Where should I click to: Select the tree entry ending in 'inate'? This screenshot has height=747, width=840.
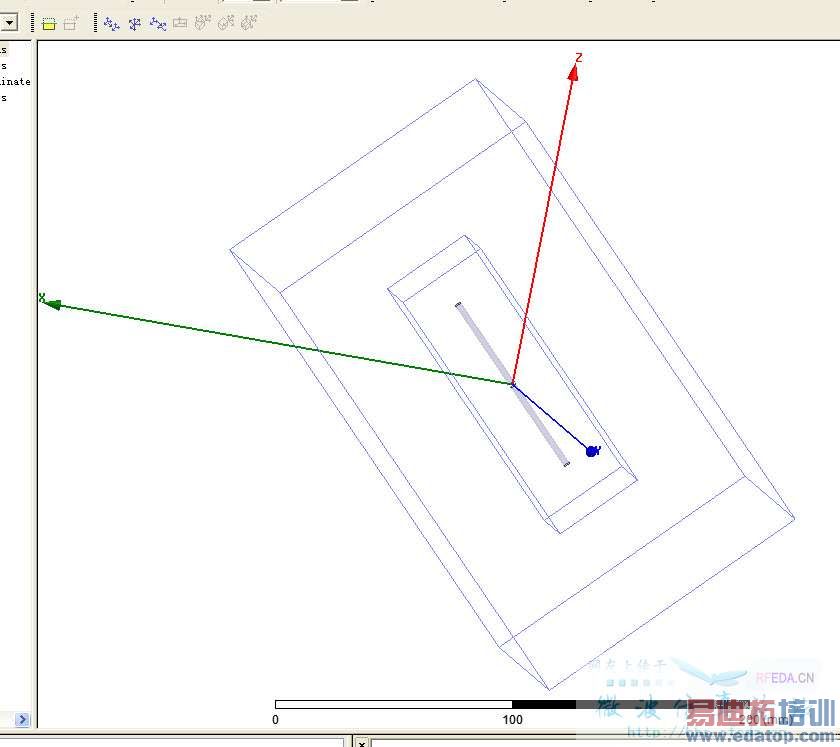click(x=15, y=81)
